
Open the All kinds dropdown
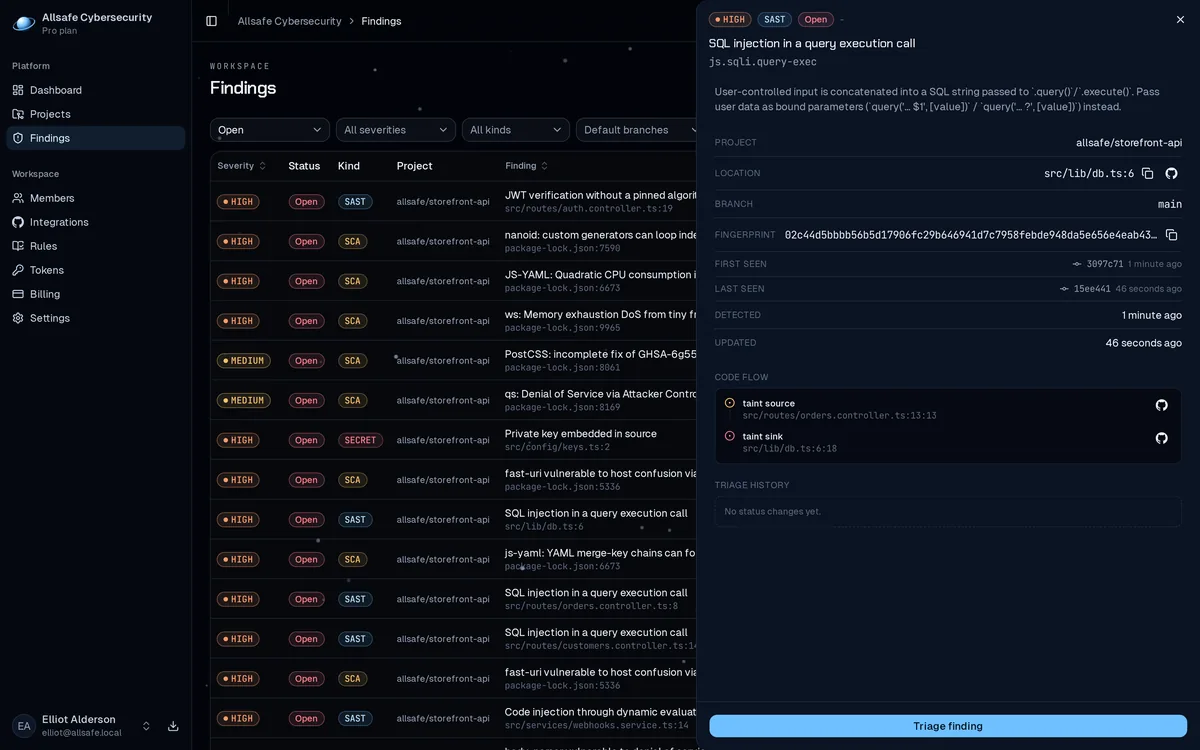point(516,130)
